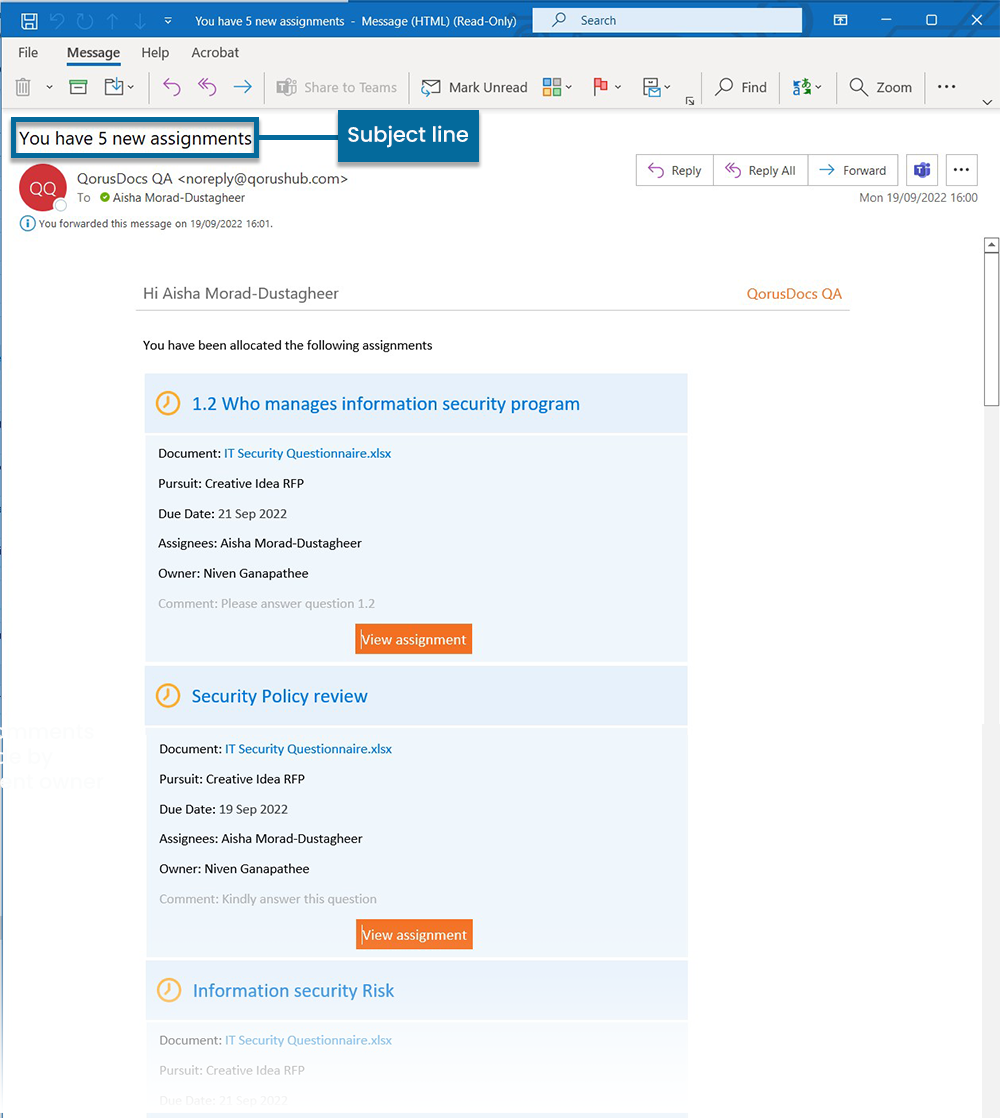Click the forwarded message info icon

[x=27, y=224]
